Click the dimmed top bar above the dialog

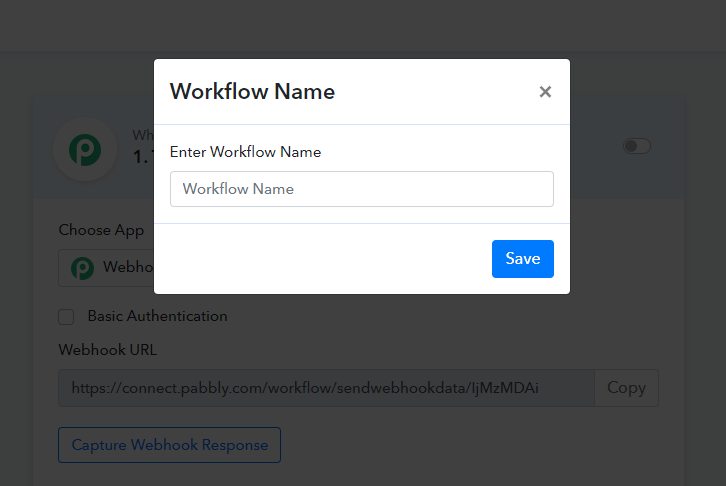click(363, 25)
